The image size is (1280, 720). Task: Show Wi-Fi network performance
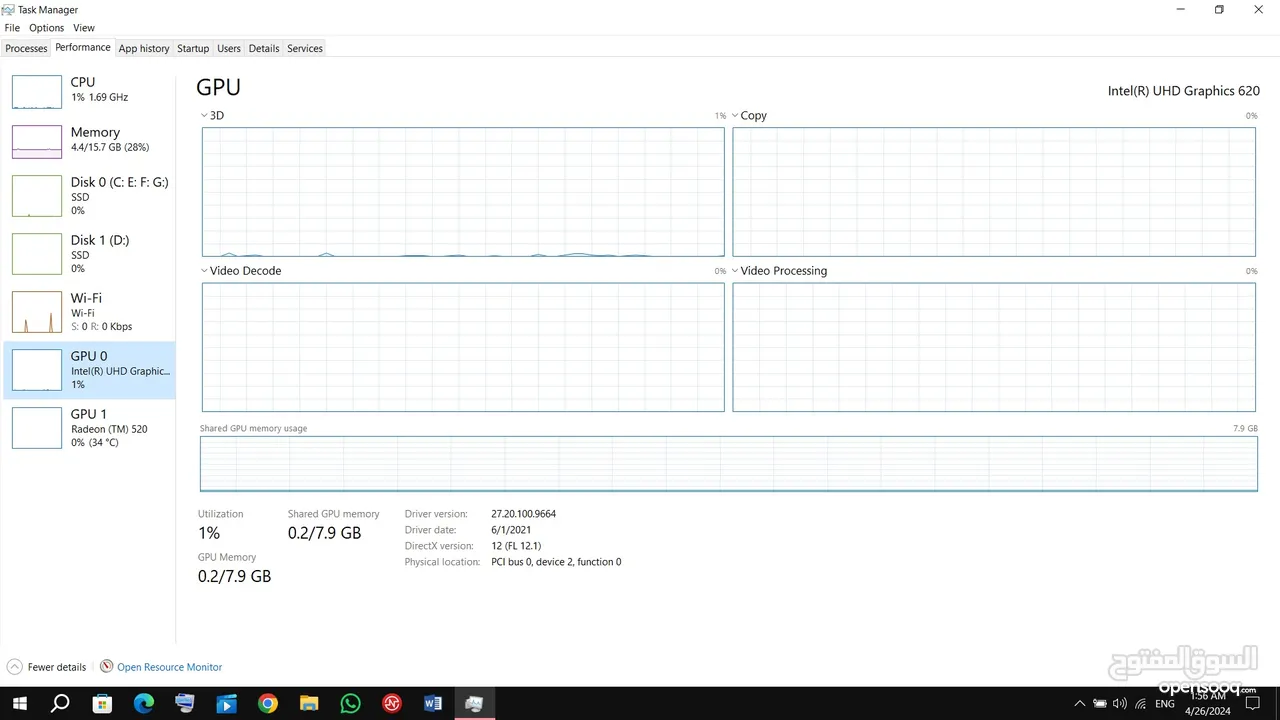(x=90, y=312)
